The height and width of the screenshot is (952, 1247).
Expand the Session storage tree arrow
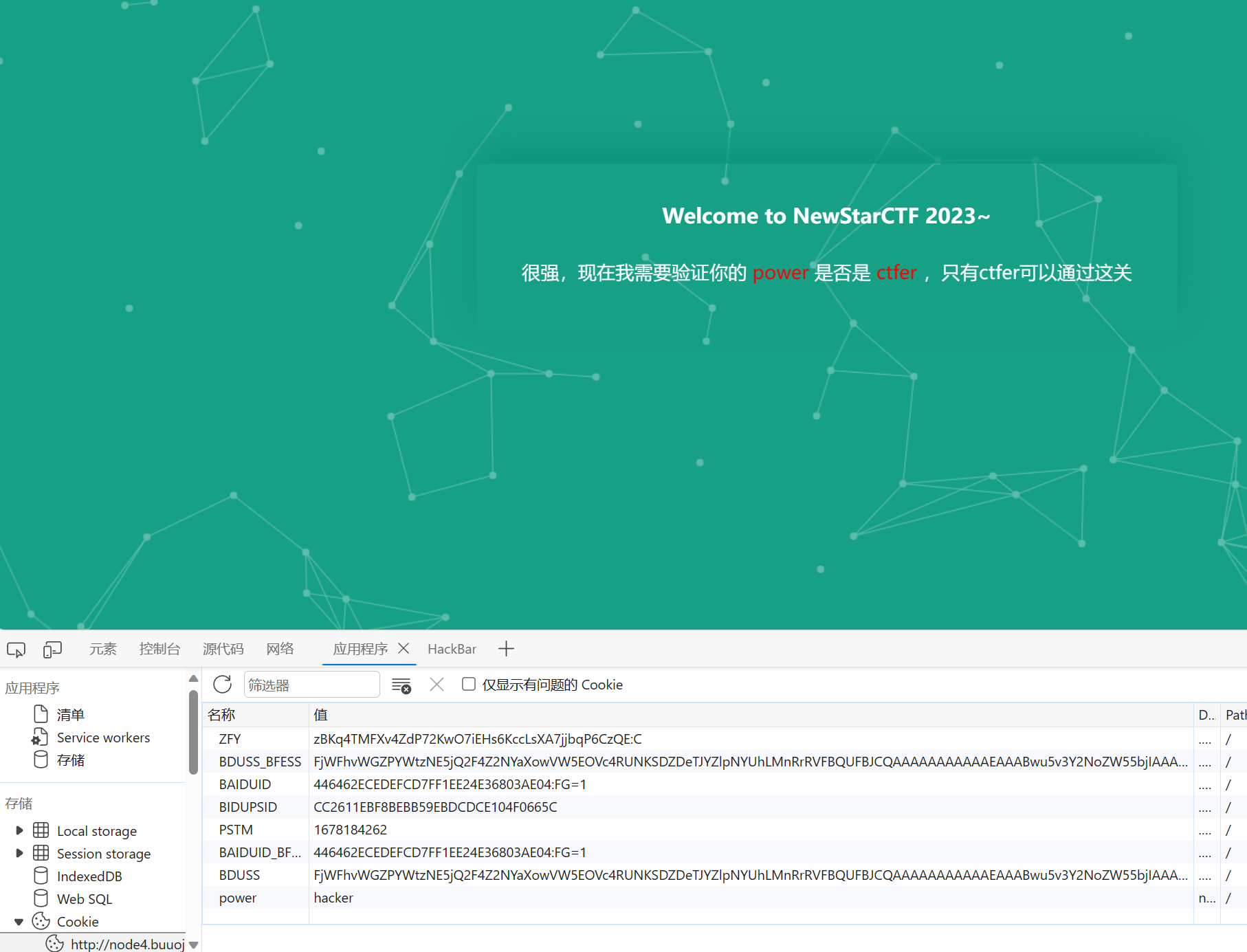19,853
